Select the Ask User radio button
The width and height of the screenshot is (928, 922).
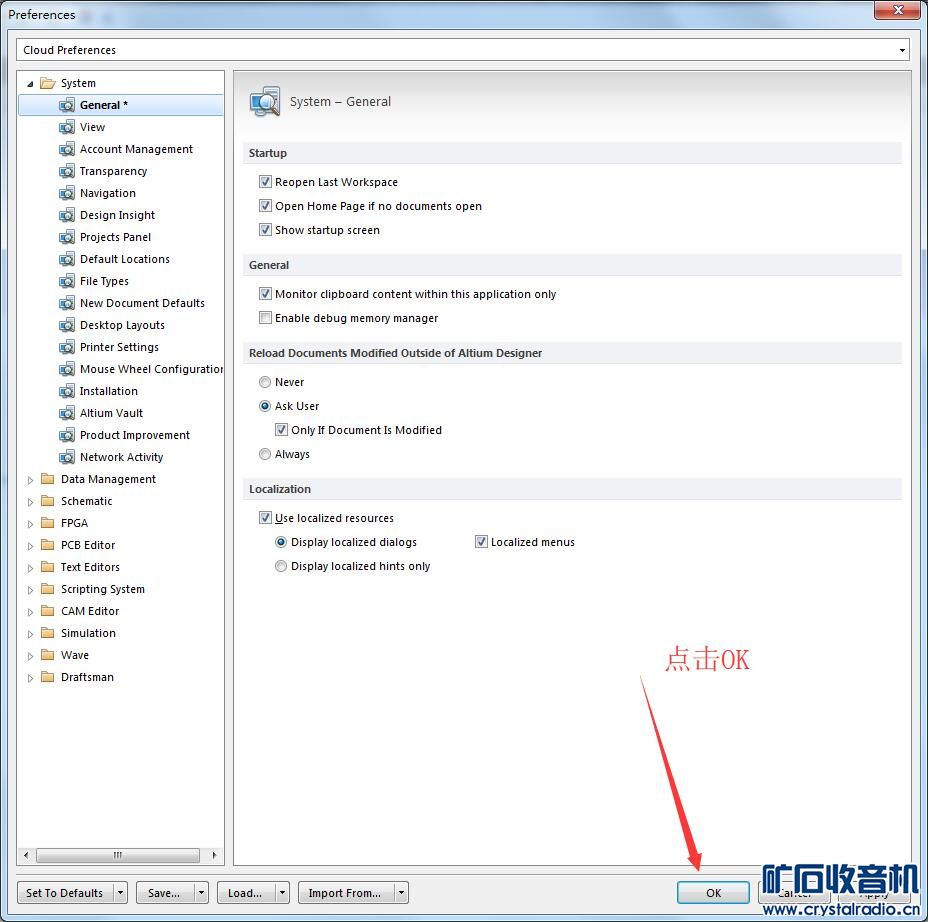pyautogui.click(x=265, y=406)
